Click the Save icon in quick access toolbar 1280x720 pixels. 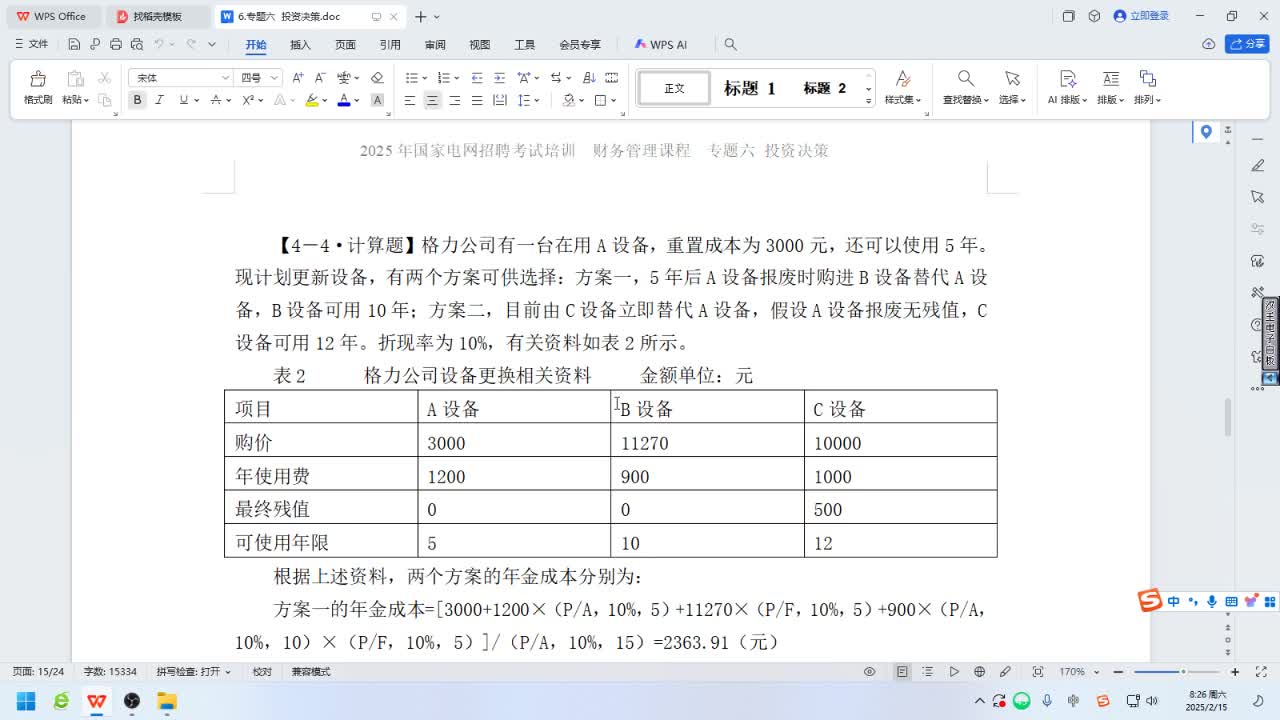point(74,44)
